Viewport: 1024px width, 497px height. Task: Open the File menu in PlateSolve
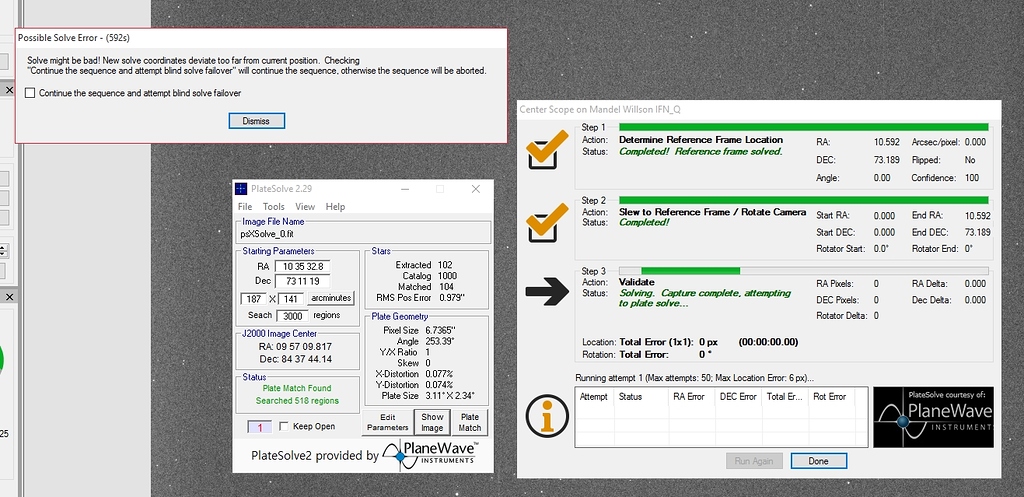(245, 207)
